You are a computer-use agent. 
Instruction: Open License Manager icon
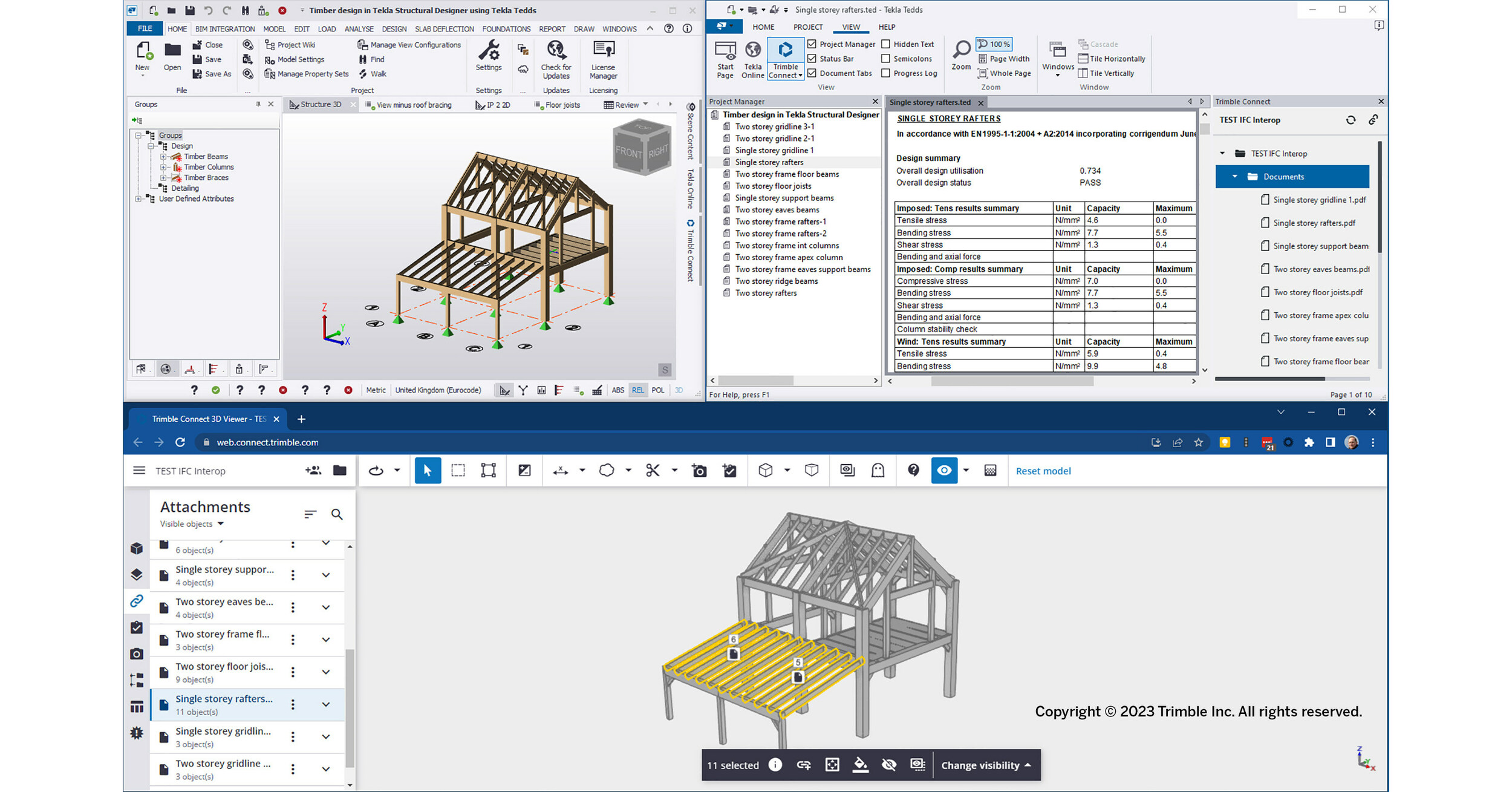[604, 50]
